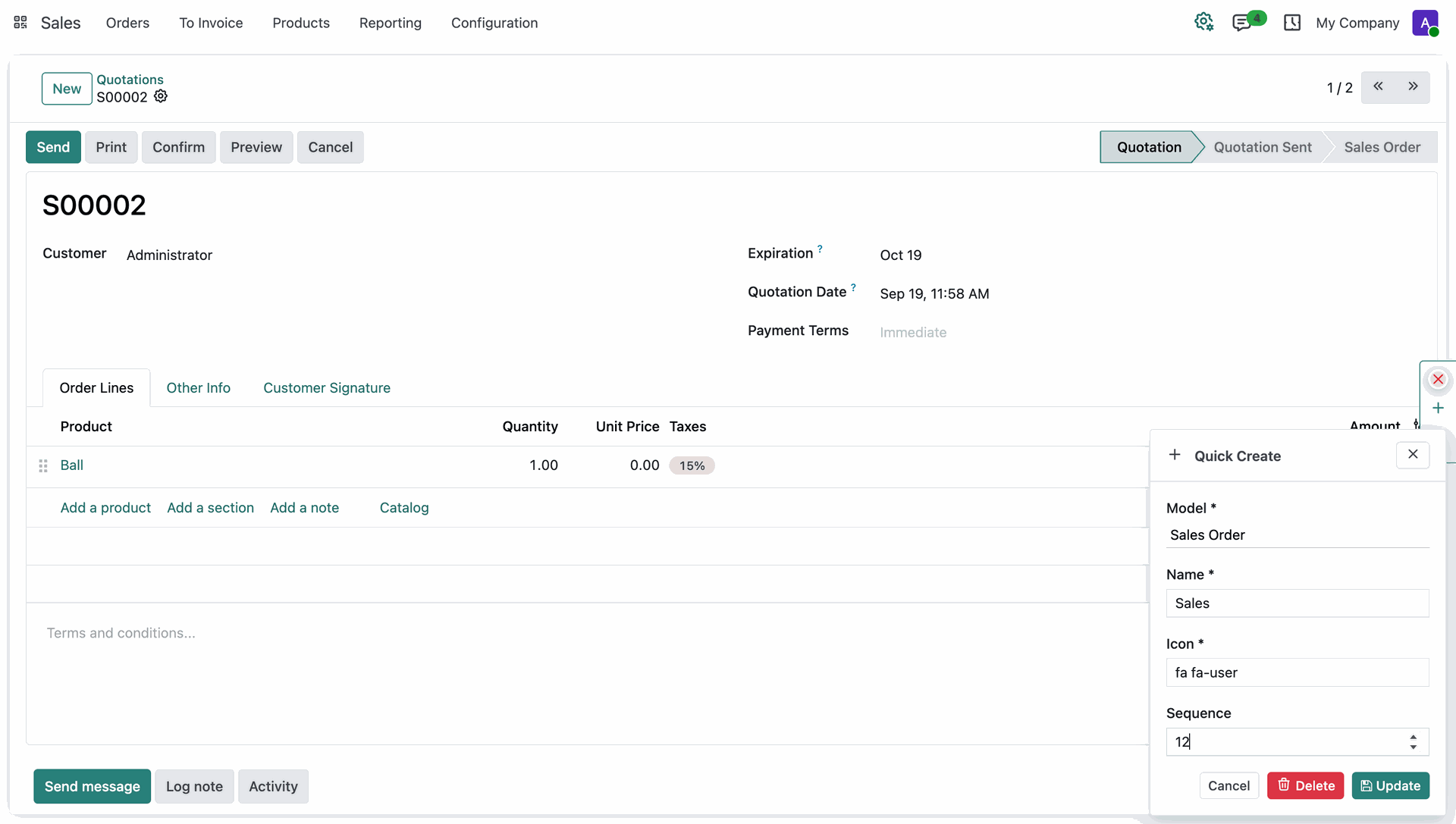Click the Add a product link
The height and width of the screenshot is (824, 1456).
105,508
